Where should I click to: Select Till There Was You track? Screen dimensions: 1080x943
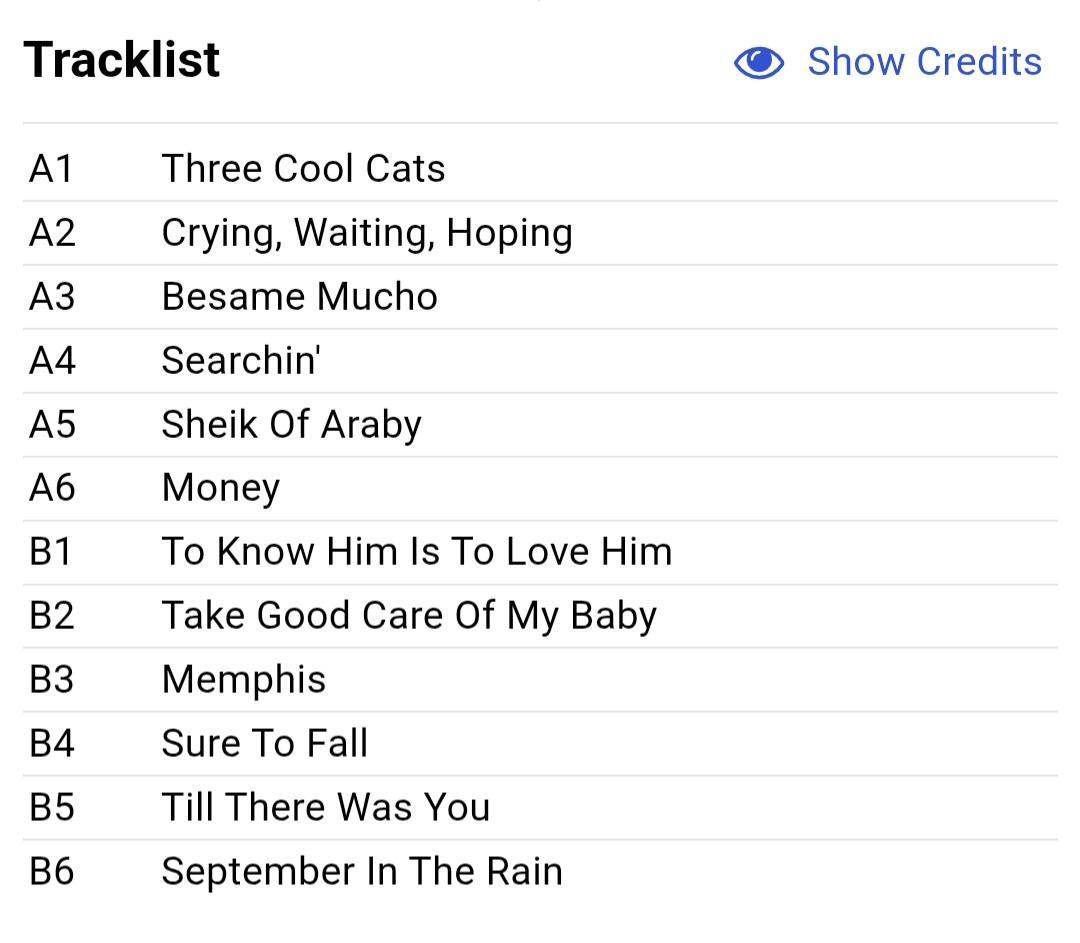(326, 808)
